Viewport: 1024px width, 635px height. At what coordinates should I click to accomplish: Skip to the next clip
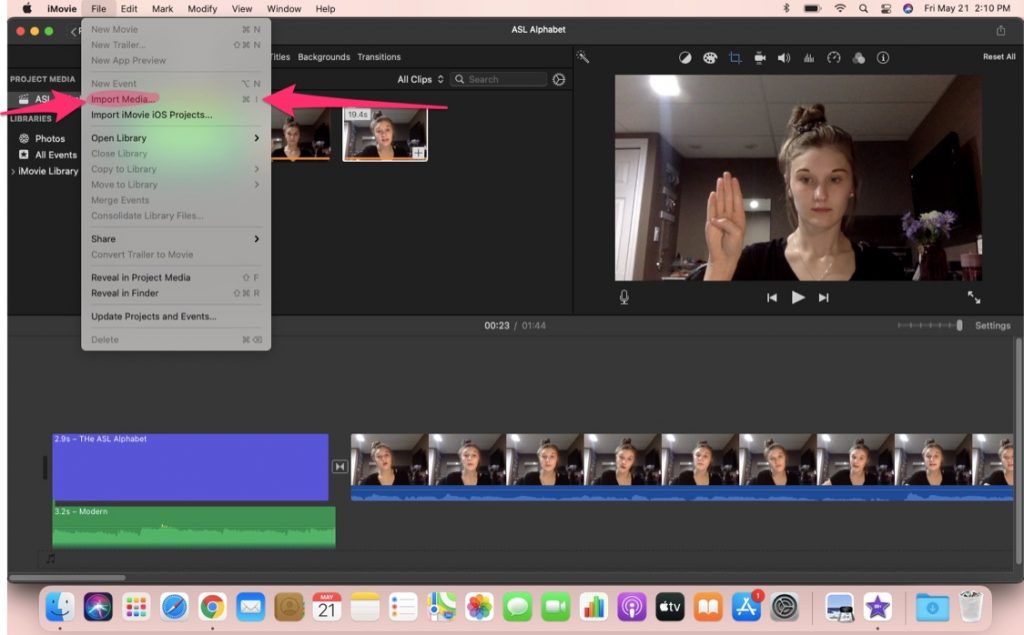coord(824,297)
